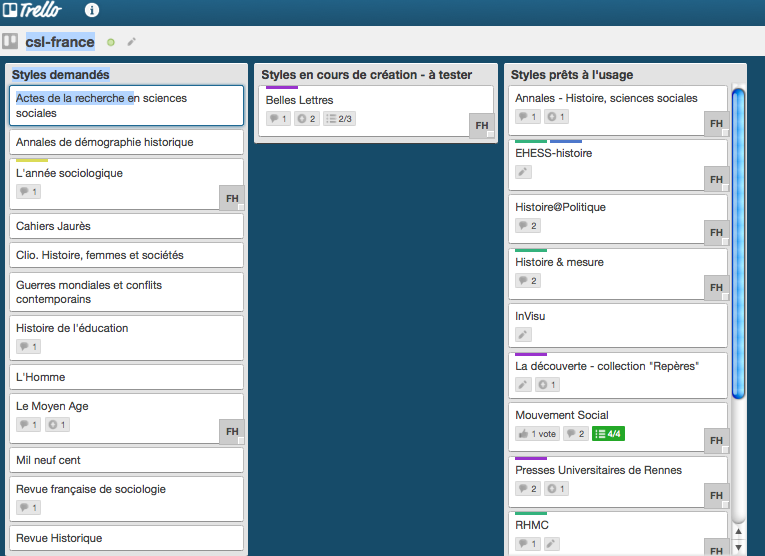Image resolution: width=765 pixels, height=556 pixels.
Task: Click FH member avatar on Belles Lettres
Action: pyautogui.click(x=482, y=125)
